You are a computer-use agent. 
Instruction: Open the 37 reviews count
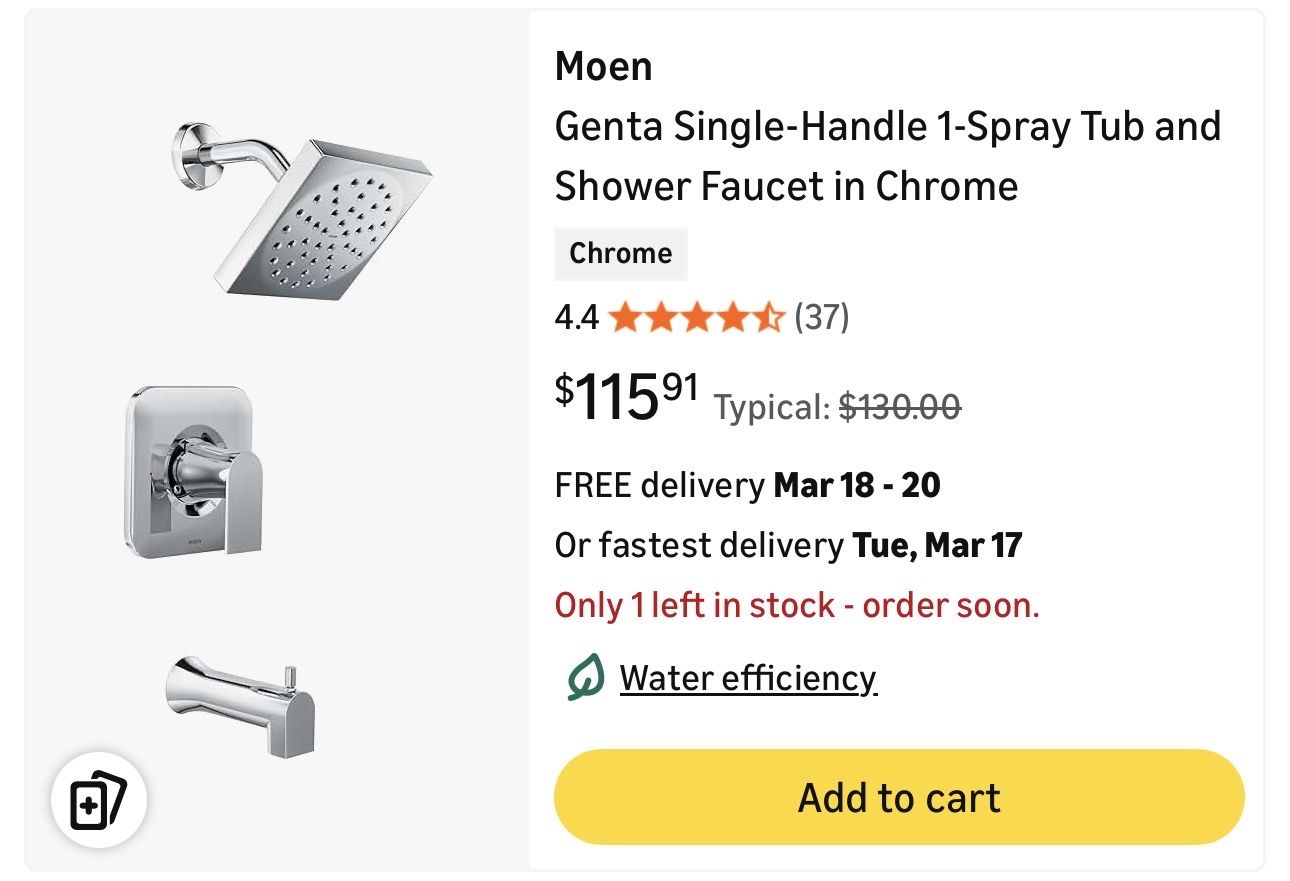821,318
